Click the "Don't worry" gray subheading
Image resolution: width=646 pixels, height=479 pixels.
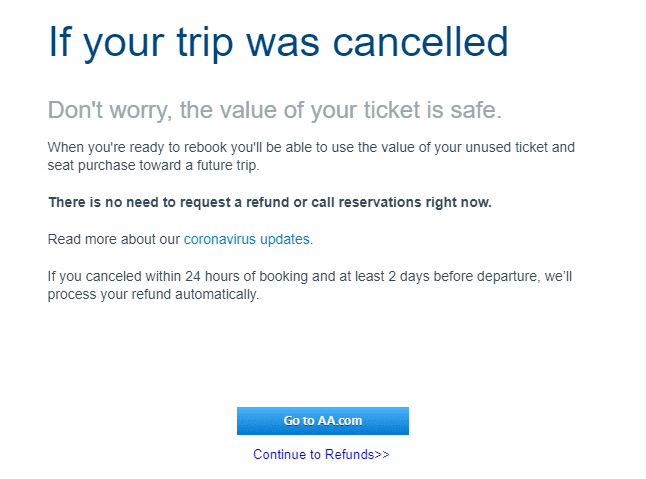tap(275, 110)
